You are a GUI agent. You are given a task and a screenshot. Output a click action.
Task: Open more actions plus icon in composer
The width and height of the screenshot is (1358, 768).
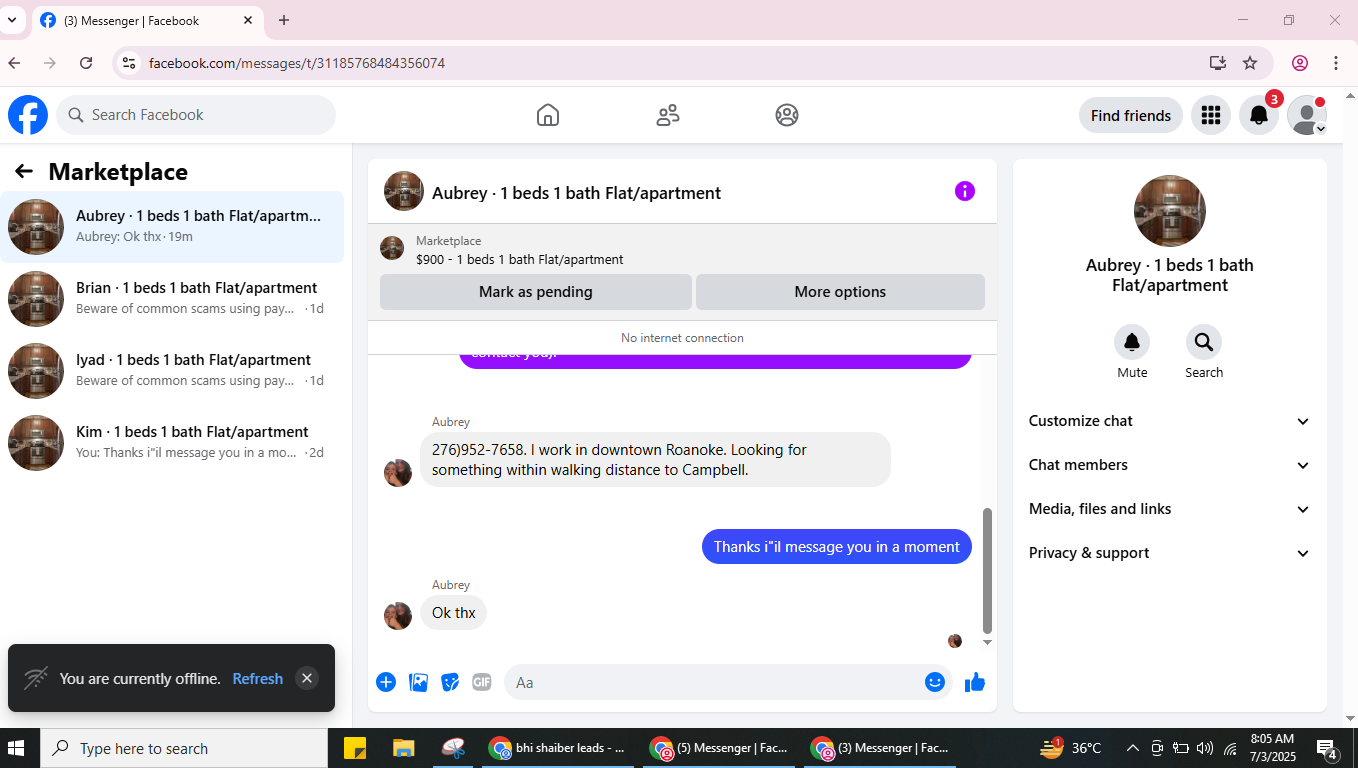click(x=386, y=682)
